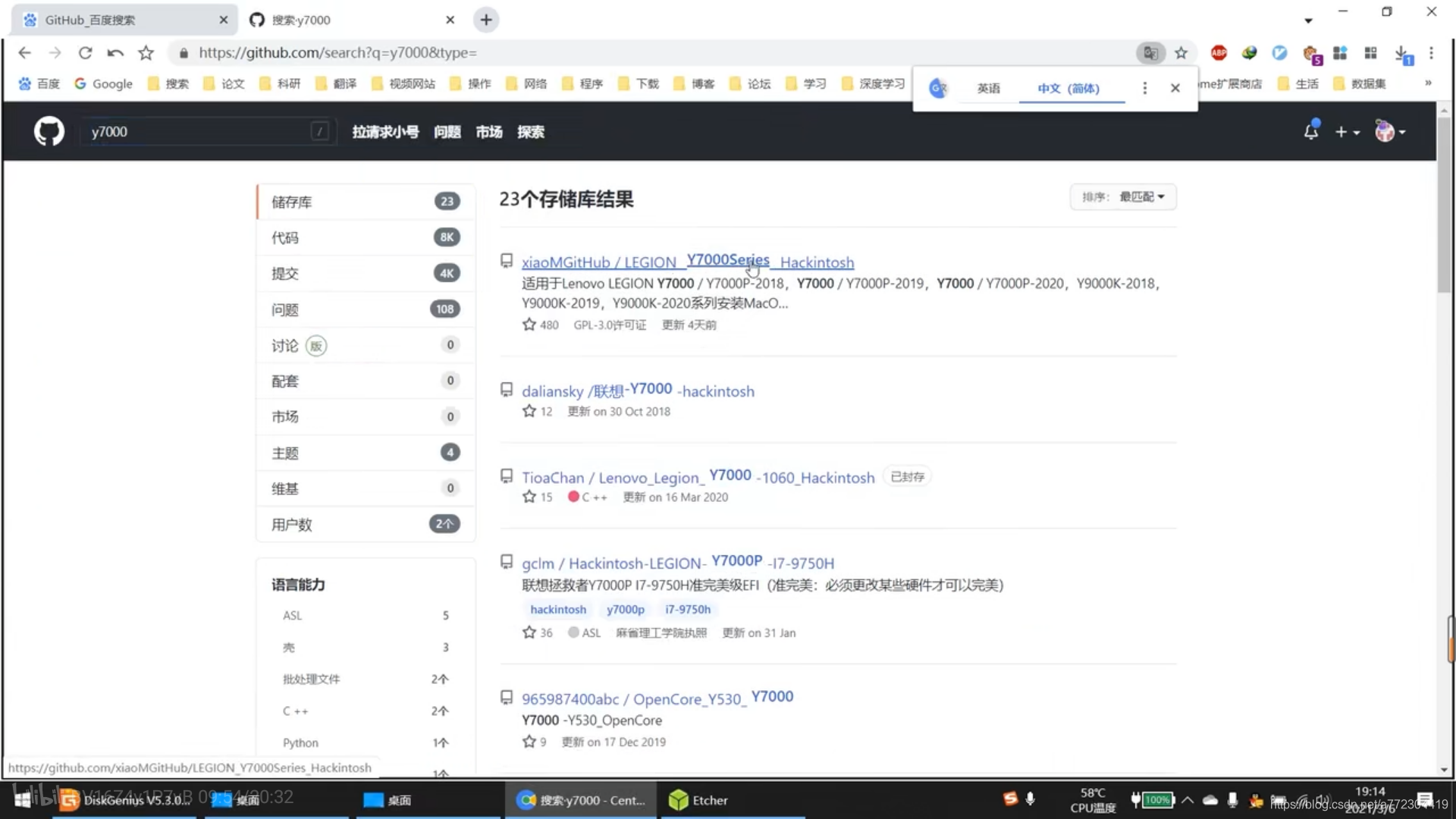Viewport: 1456px width, 819px height.
Task: Open gclm Hackintosh-LEGION-Y7000P repository
Action: [678, 563]
